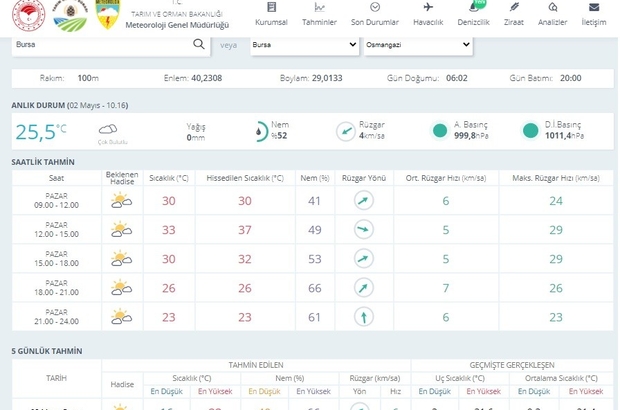Viewport: 620px width, 410px height.
Task: Click the Ziraat menu icon
Action: 514,8
